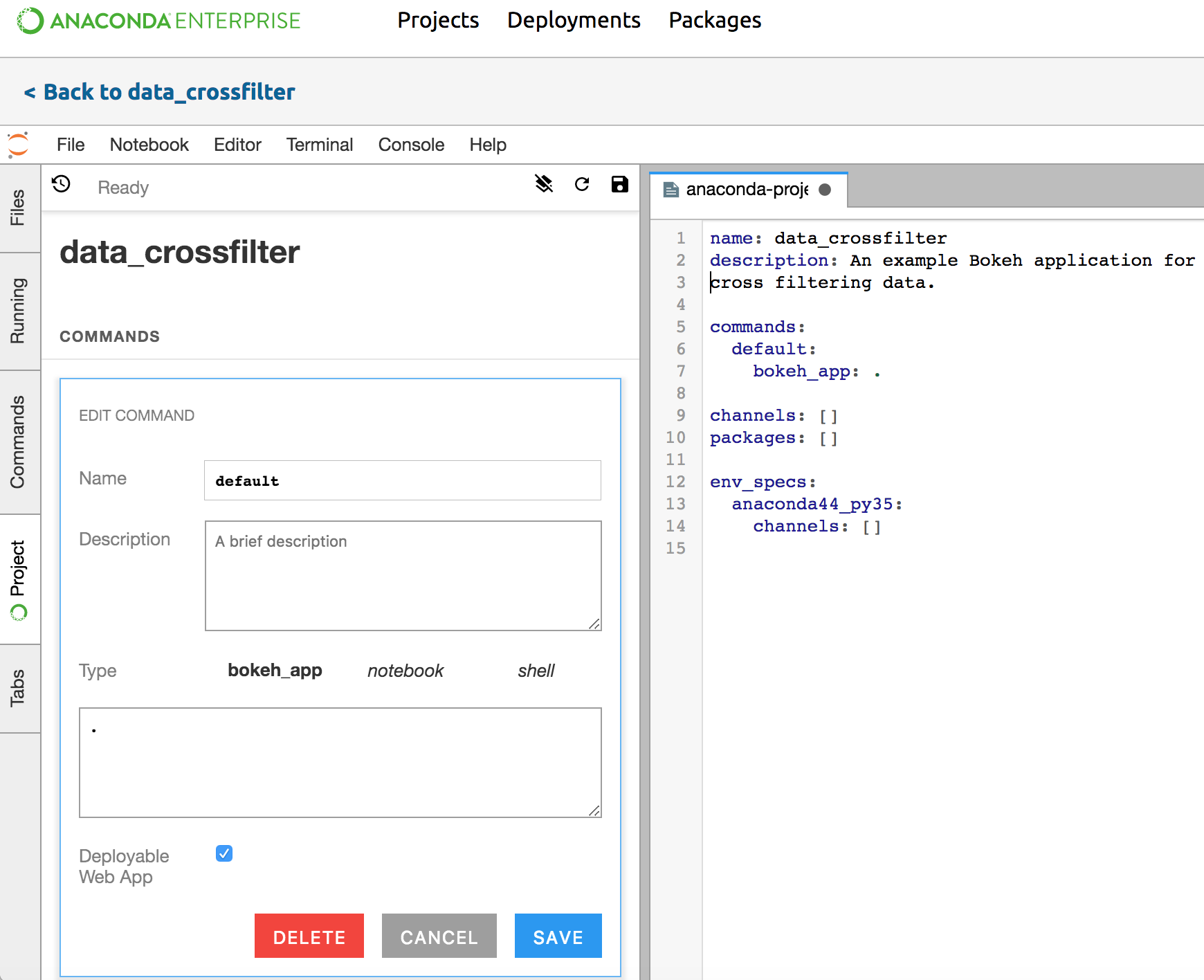Viewport: 1204px width, 980px height.
Task: Focus the command Name input field
Action: [403, 480]
